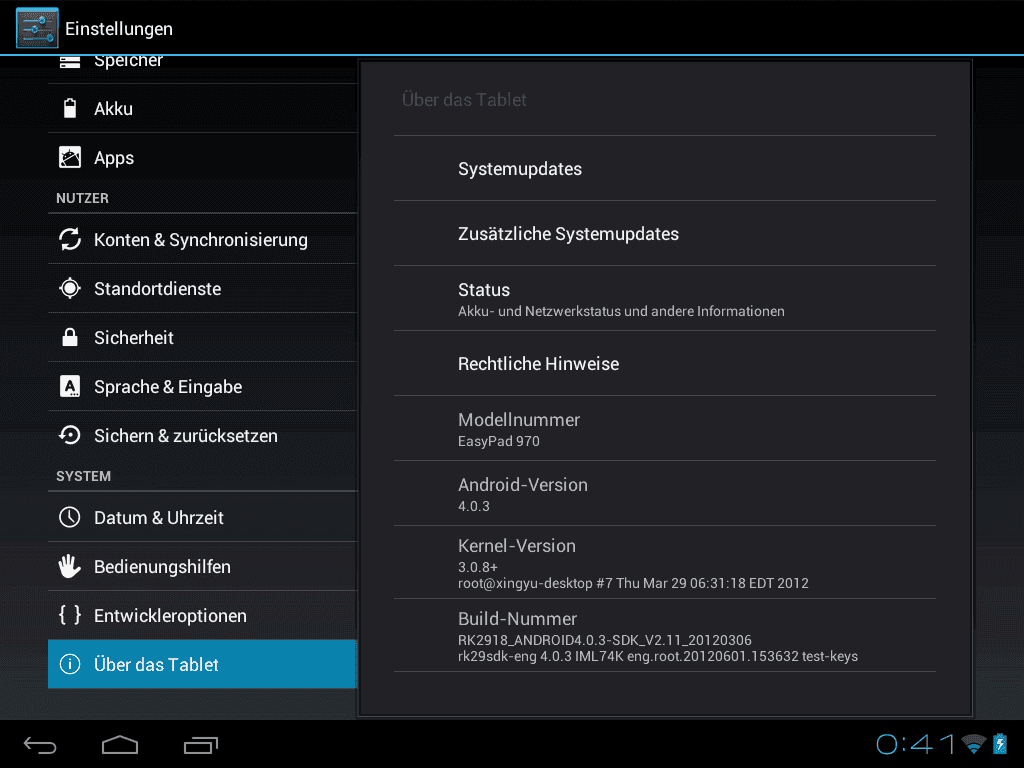Open Bedienungshilfen settings

point(202,566)
